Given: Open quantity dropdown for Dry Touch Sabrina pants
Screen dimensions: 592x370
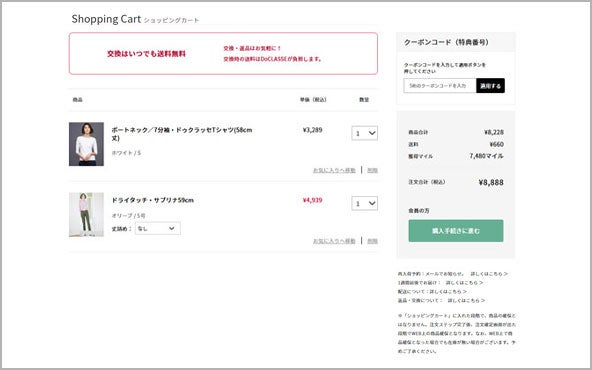Looking at the screenshot, I should point(364,204).
